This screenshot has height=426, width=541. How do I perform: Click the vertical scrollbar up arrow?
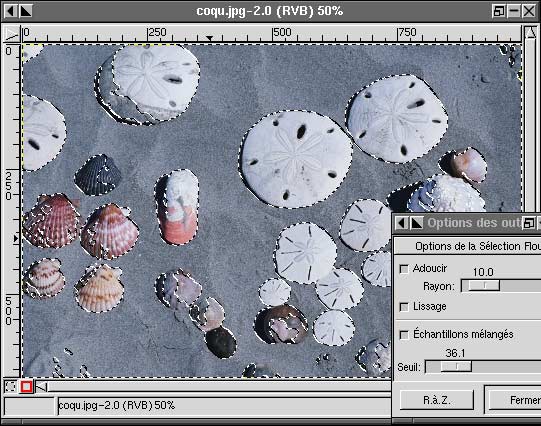tap(531, 34)
